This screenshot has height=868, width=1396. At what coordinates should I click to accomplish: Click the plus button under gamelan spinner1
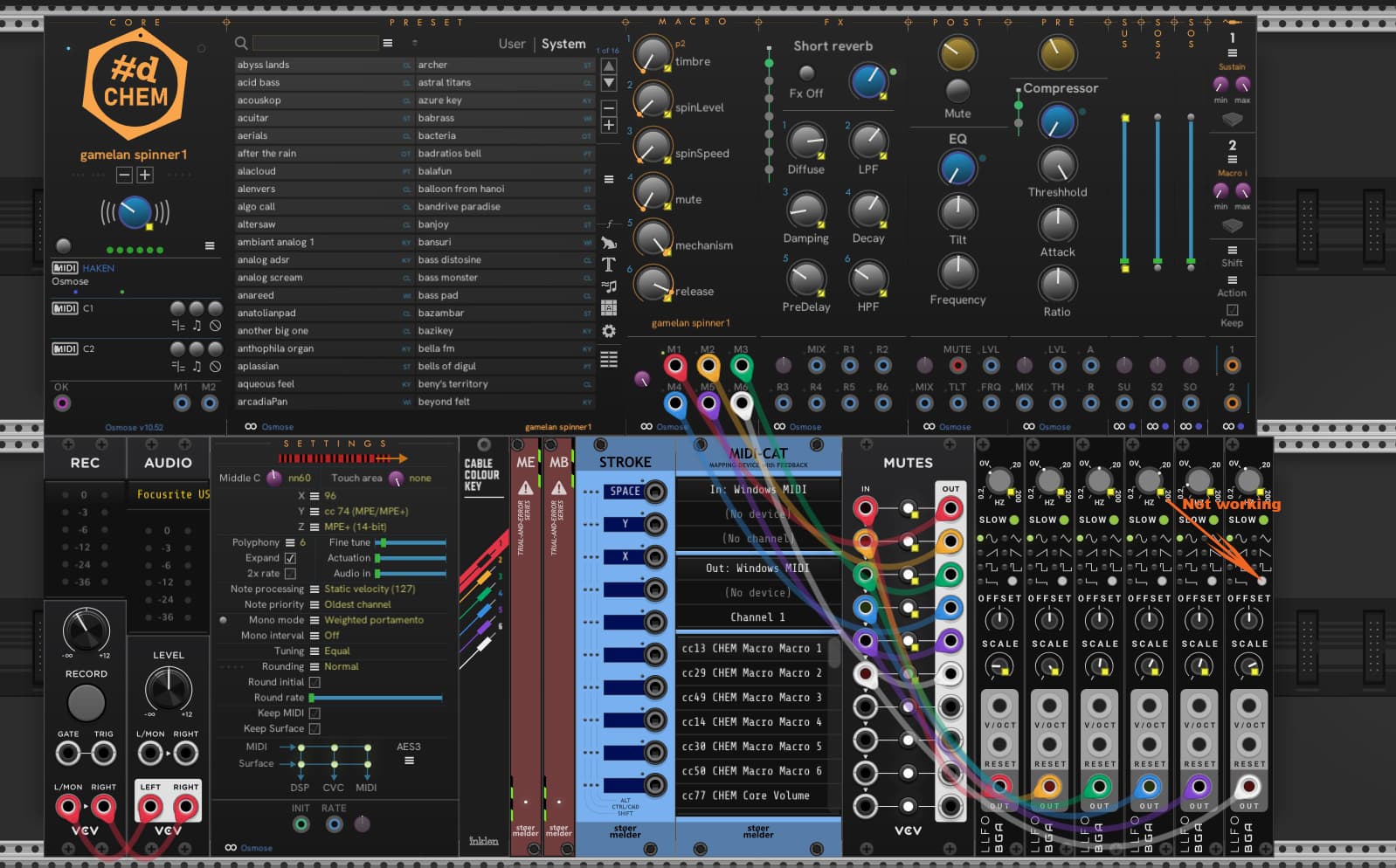click(x=145, y=176)
